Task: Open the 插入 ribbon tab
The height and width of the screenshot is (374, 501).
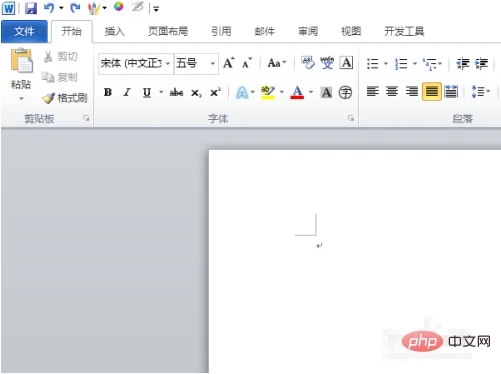Action: click(114, 31)
